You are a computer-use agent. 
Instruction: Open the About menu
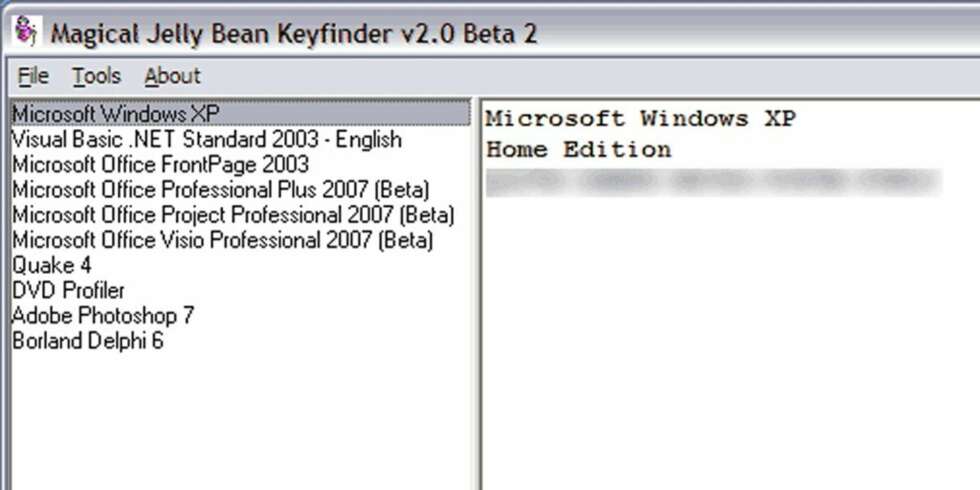[x=172, y=76]
